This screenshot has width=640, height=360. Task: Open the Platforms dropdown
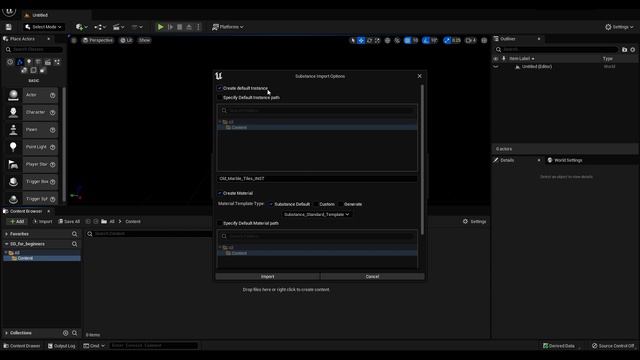(x=228, y=27)
